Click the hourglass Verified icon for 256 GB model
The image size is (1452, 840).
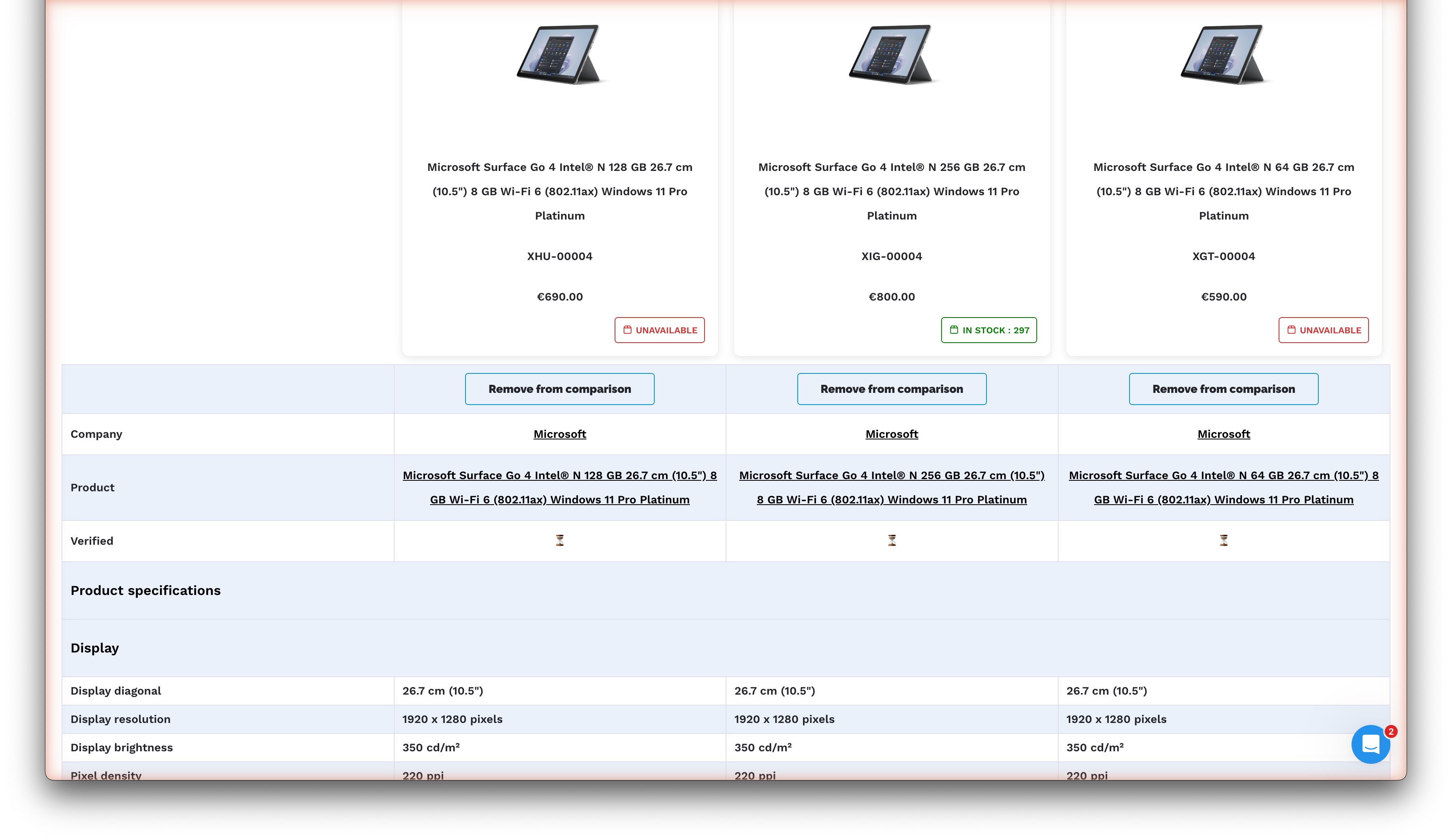point(891,540)
